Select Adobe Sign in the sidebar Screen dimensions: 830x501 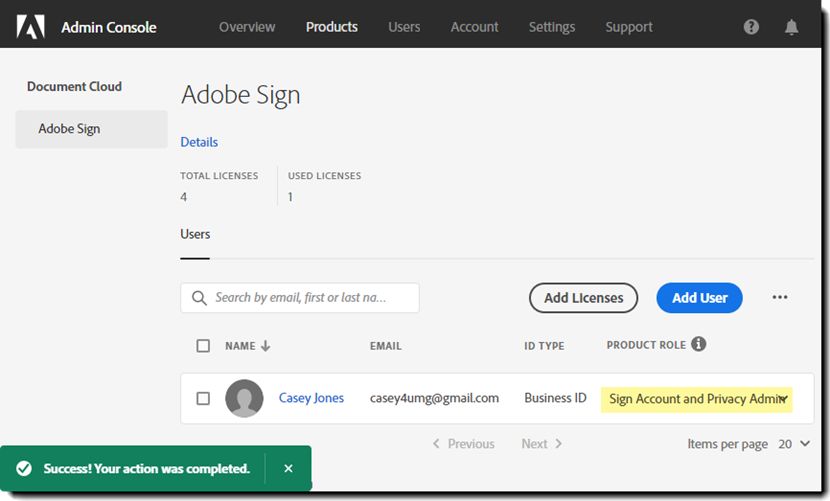69,129
